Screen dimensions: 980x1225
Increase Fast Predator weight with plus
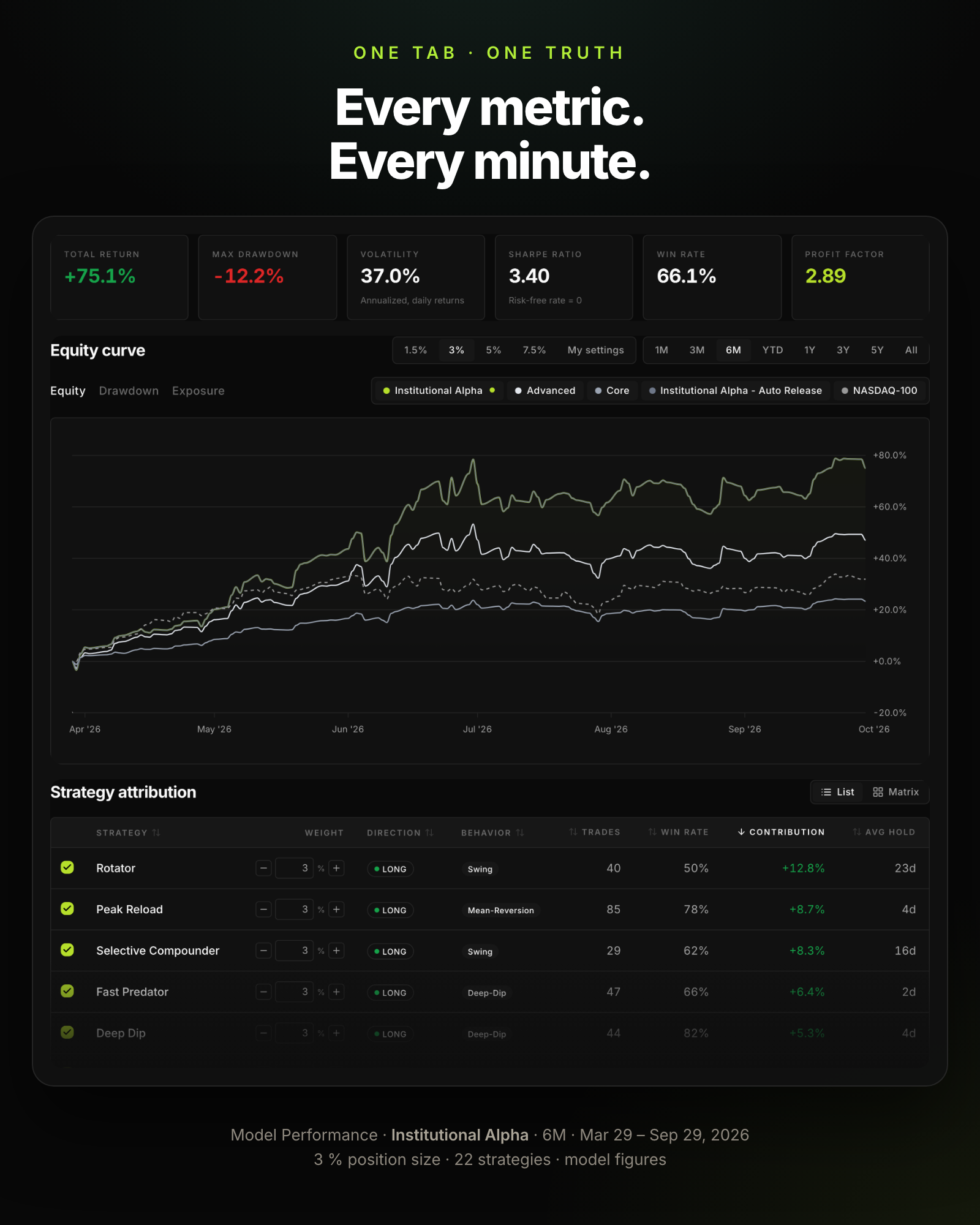pyautogui.click(x=336, y=992)
